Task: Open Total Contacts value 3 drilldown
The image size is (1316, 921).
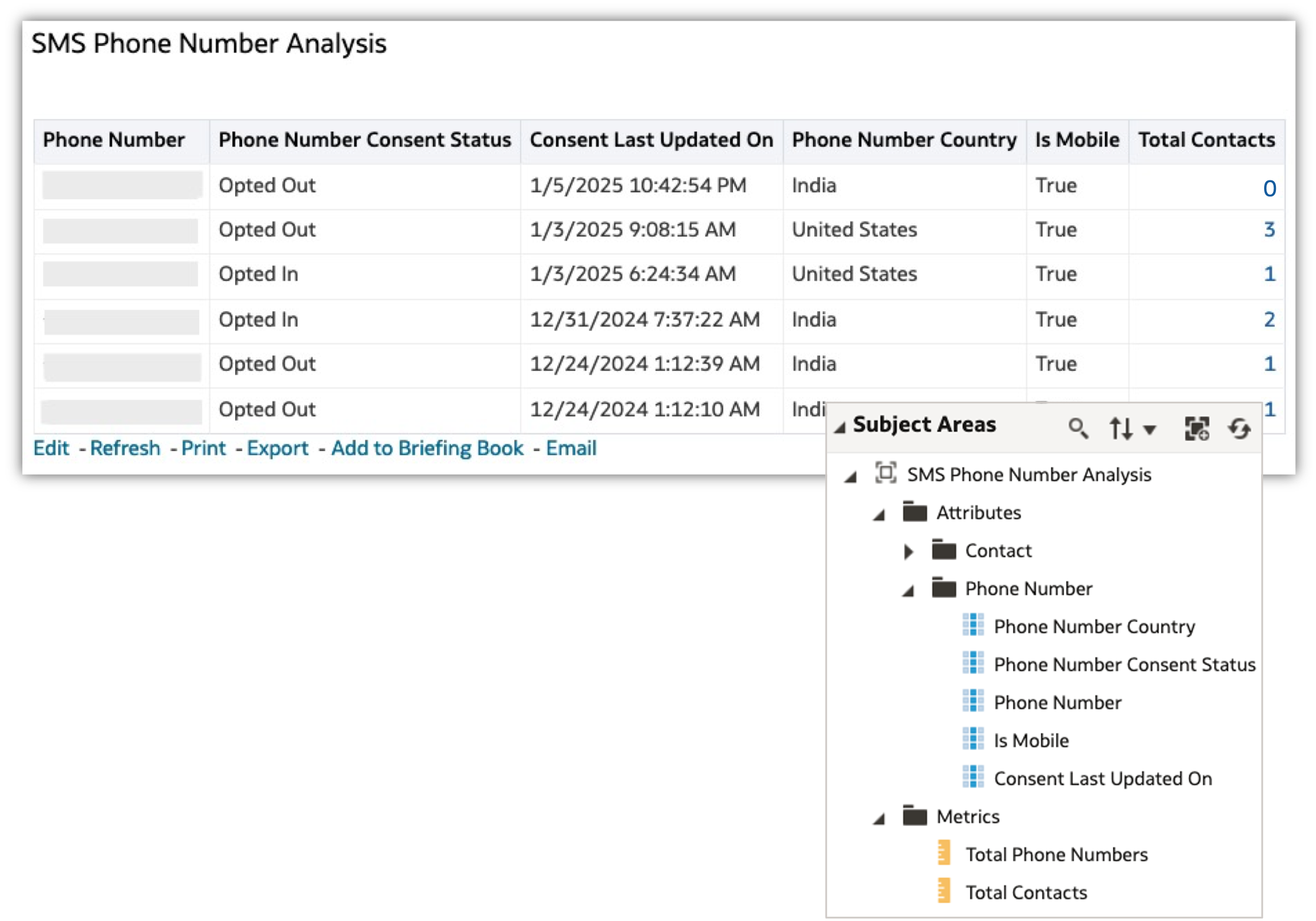Action: [1269, 229]
